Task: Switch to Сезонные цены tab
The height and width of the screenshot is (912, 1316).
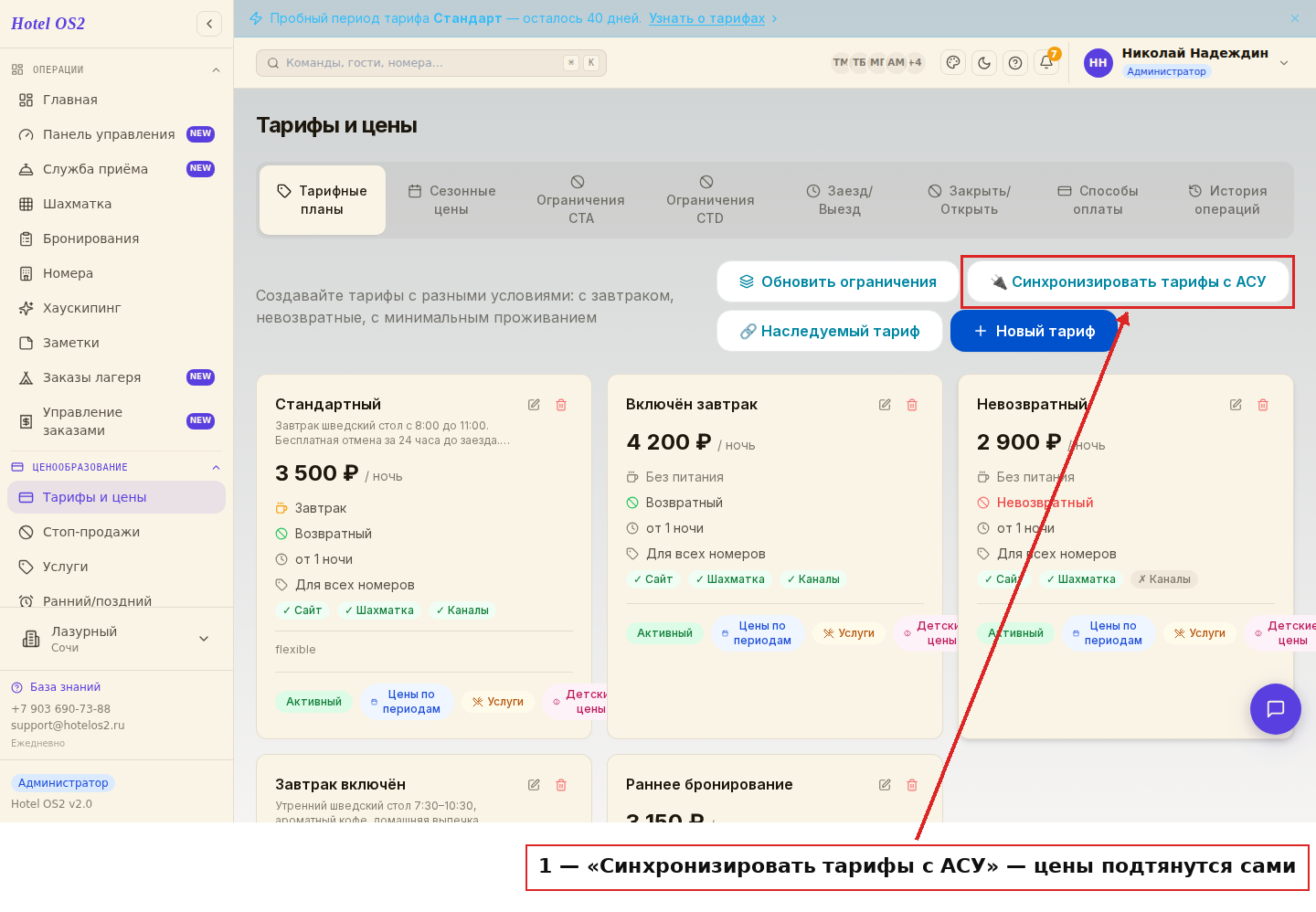Action: click(451, 200)
